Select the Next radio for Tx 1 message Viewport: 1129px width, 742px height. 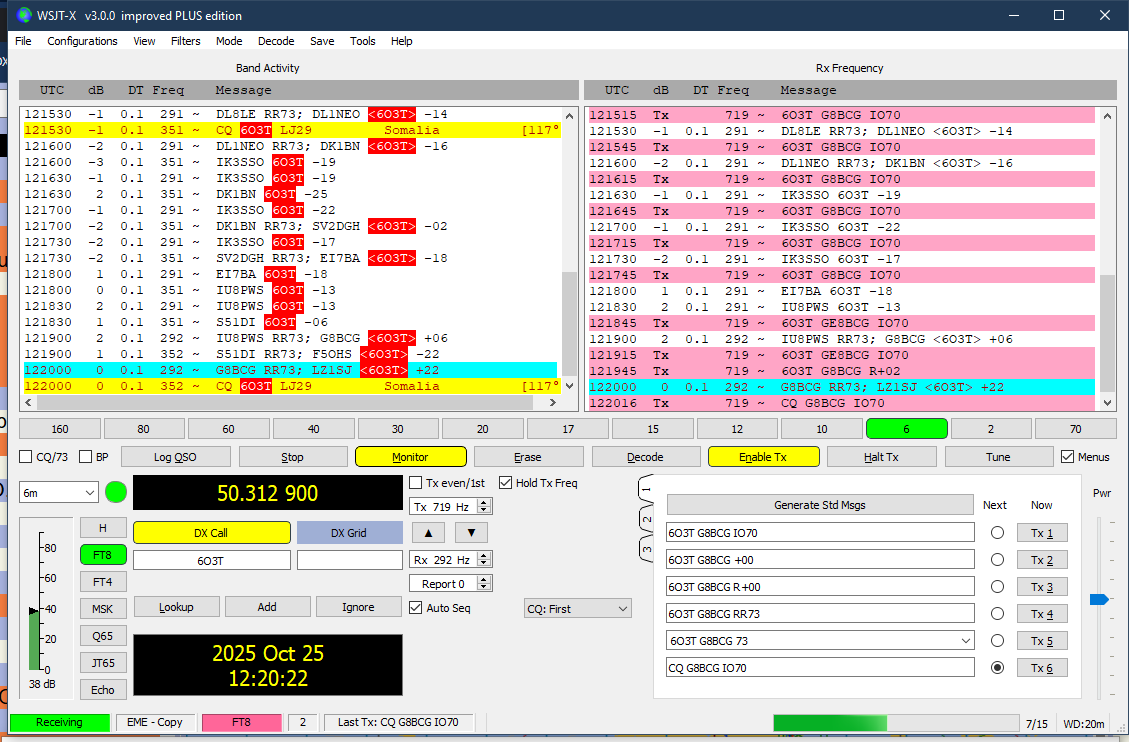click(996, 533)
